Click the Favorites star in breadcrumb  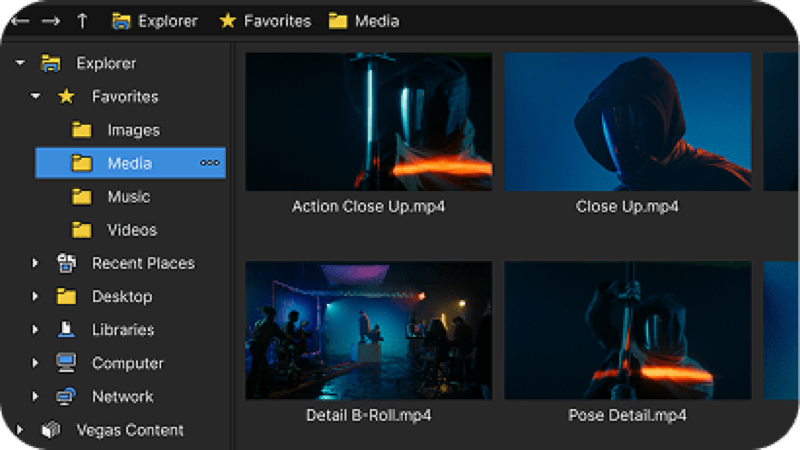(x=228, y=21)
